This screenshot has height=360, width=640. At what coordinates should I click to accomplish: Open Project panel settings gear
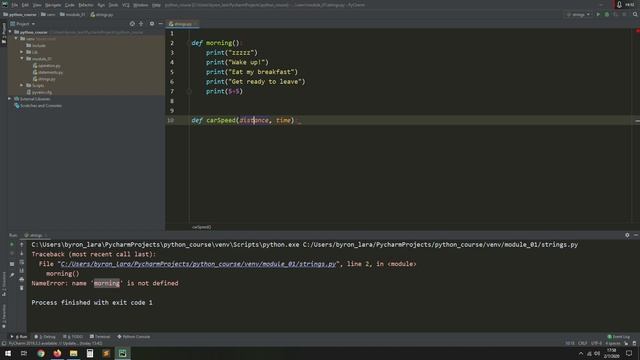[x=152, y=24]
